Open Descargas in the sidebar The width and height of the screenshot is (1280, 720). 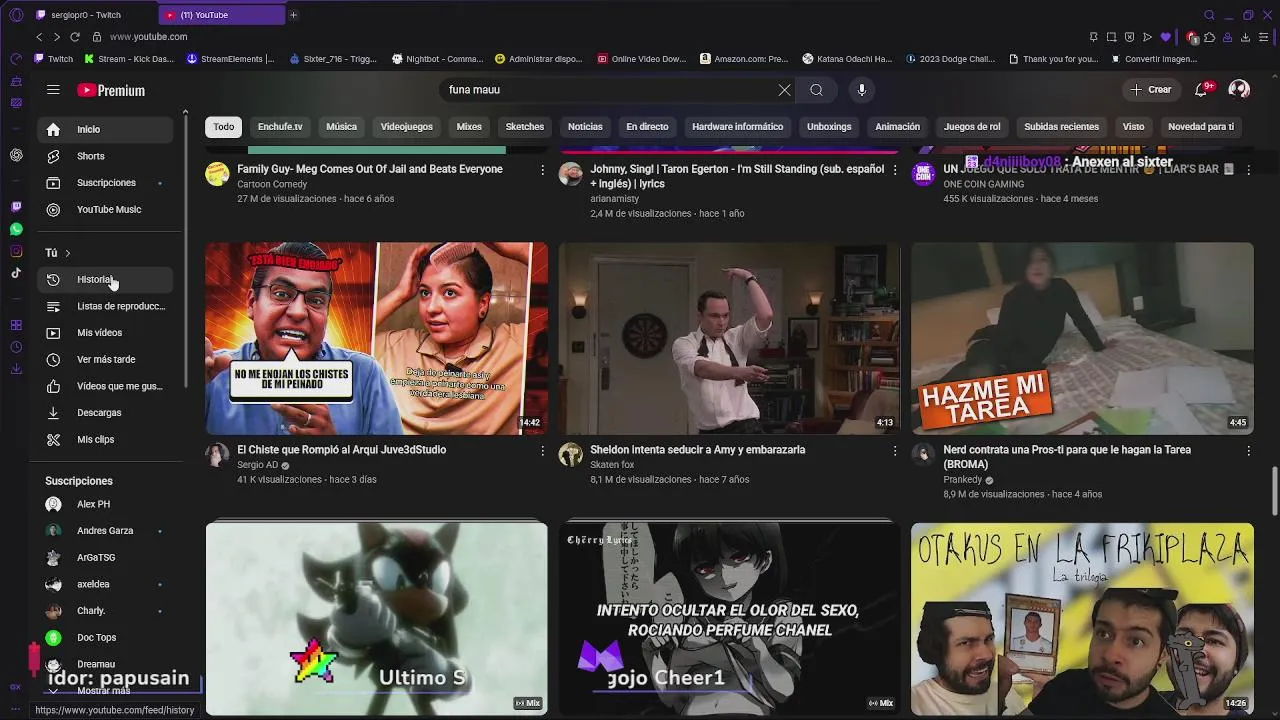point(105,413)
